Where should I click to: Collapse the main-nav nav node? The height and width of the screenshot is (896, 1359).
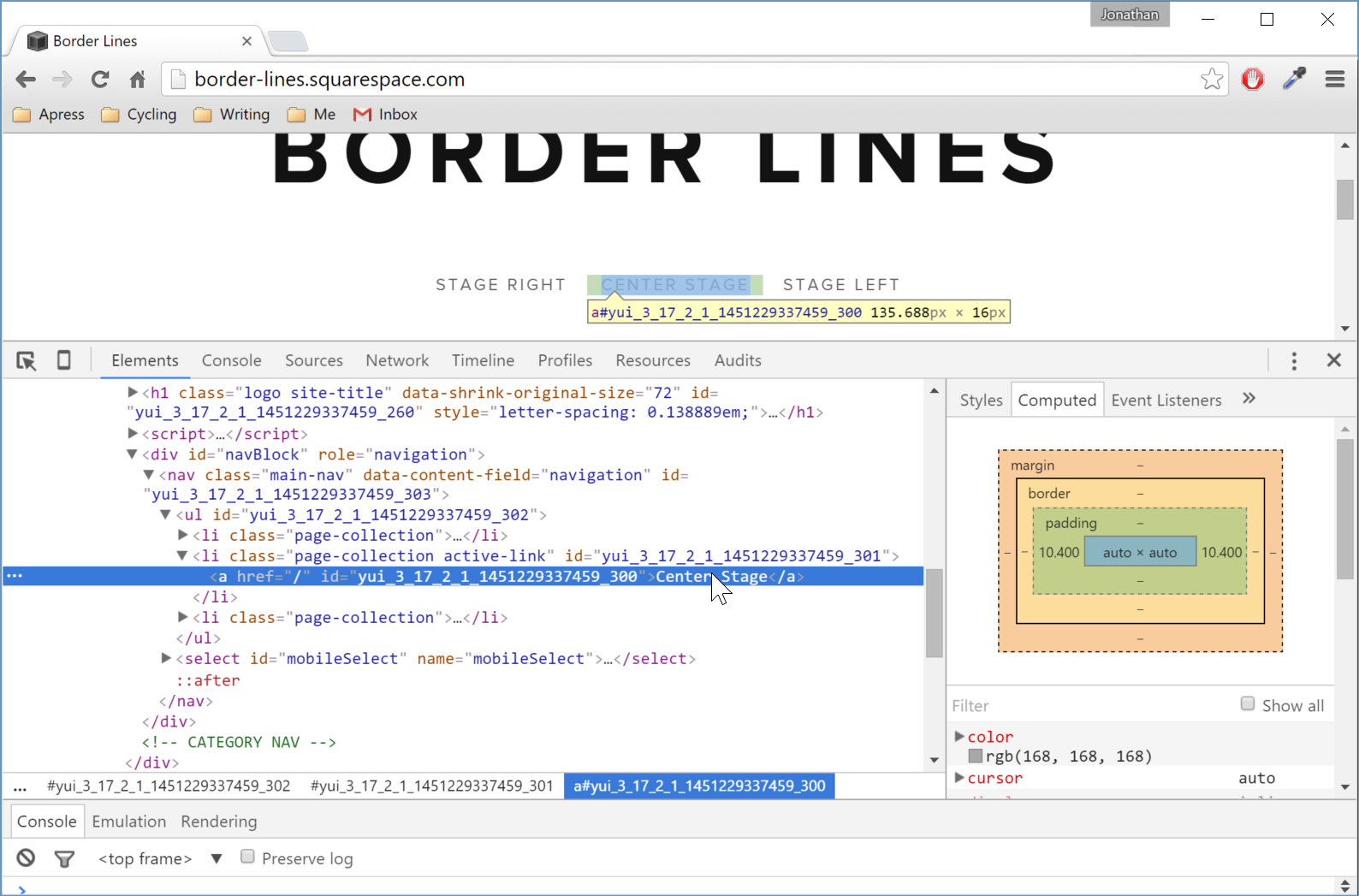coord(149,474)
